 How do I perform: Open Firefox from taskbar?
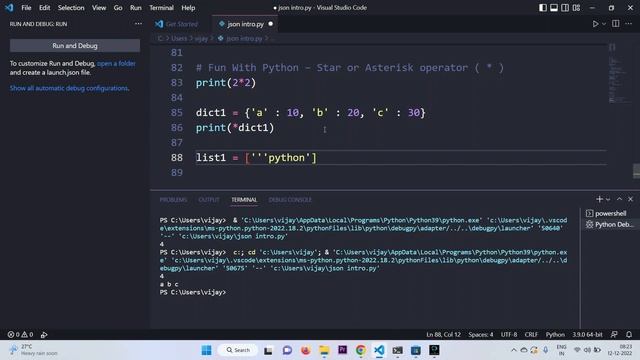coord(305,350)
